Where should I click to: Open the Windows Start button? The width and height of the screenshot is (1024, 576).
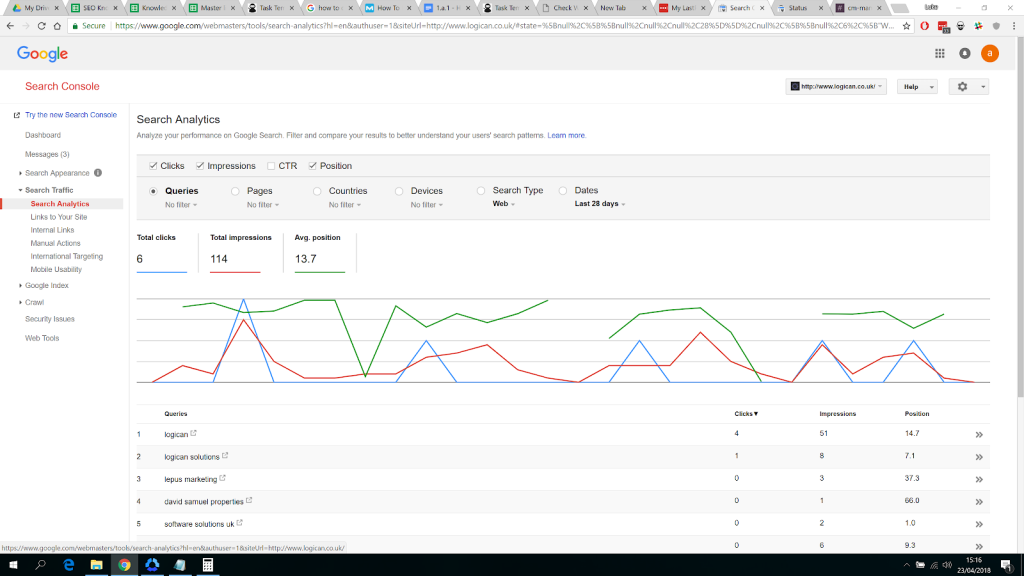click(x=12, y=565)
